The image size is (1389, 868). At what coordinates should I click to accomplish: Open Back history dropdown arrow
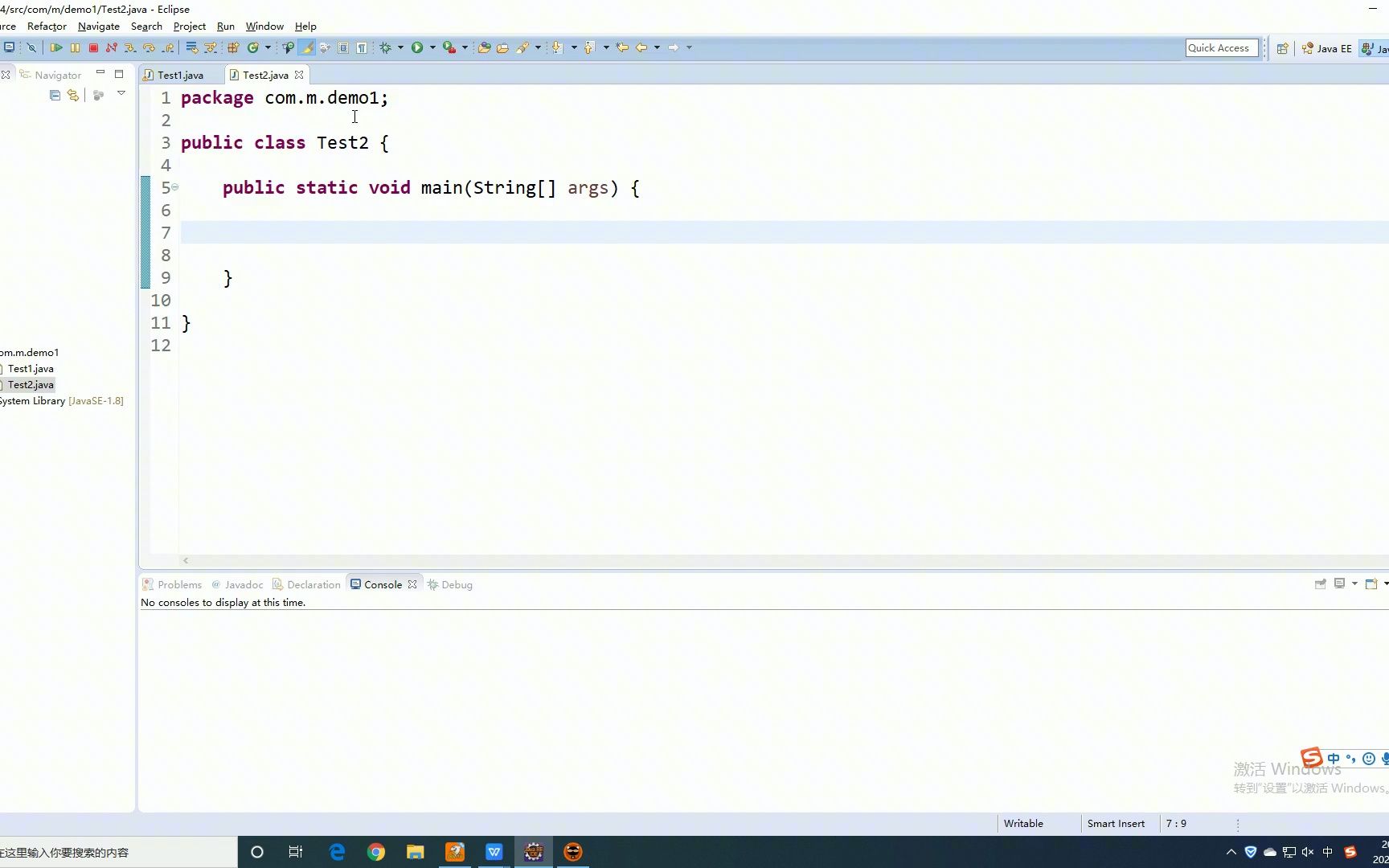[657, 48]
